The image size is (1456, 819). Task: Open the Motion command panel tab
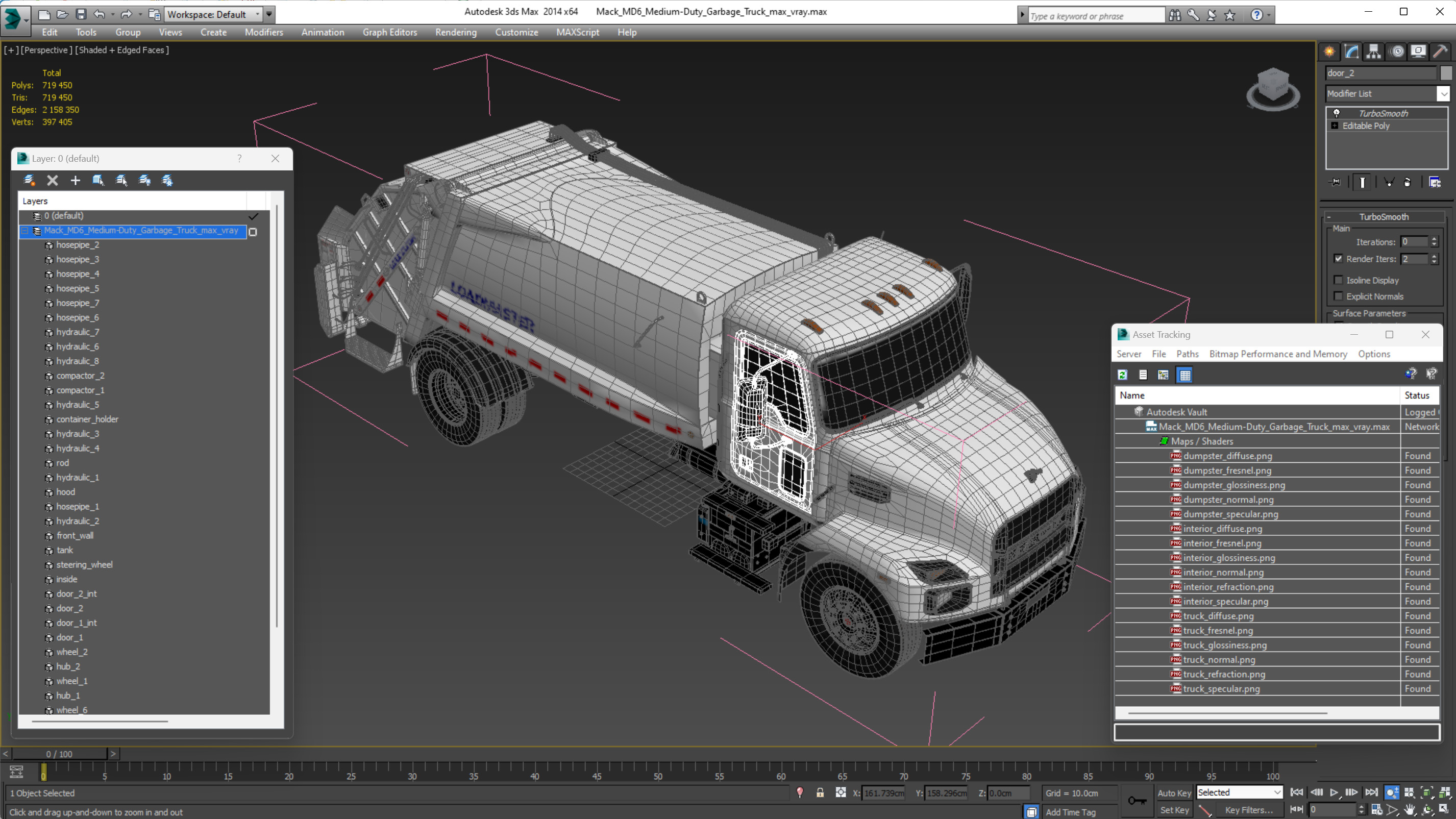pyautogui.click(x=1397, y=52)
